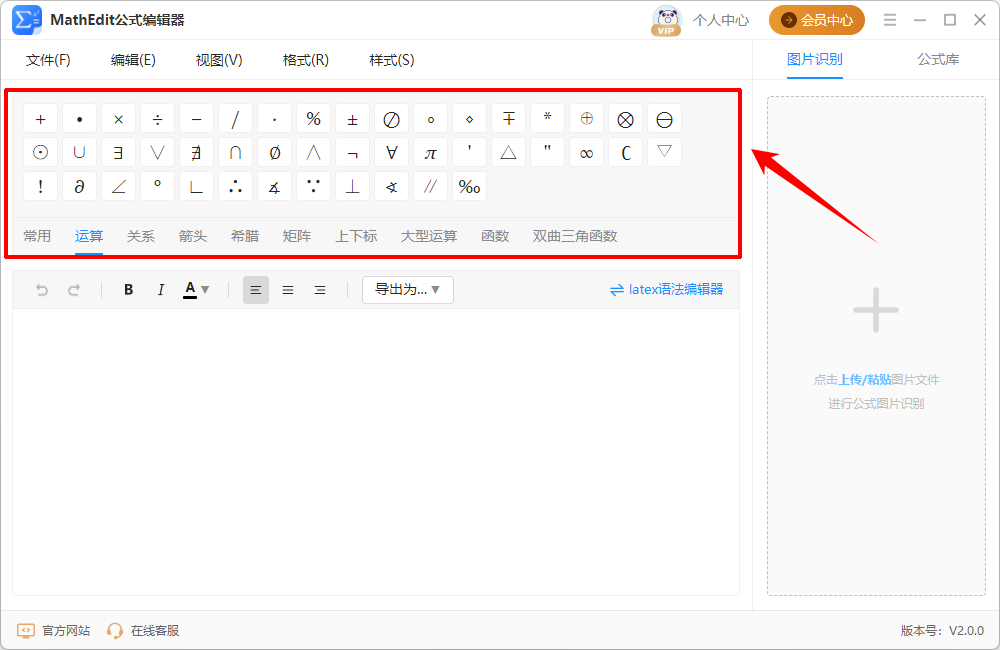Enable left text alignment
Viewport: 1000px width, 650px height.
coord(256,290)
